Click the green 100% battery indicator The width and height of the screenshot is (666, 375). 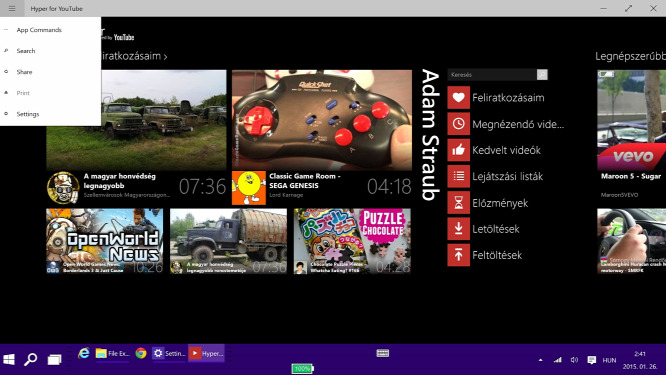click(302, 369)
